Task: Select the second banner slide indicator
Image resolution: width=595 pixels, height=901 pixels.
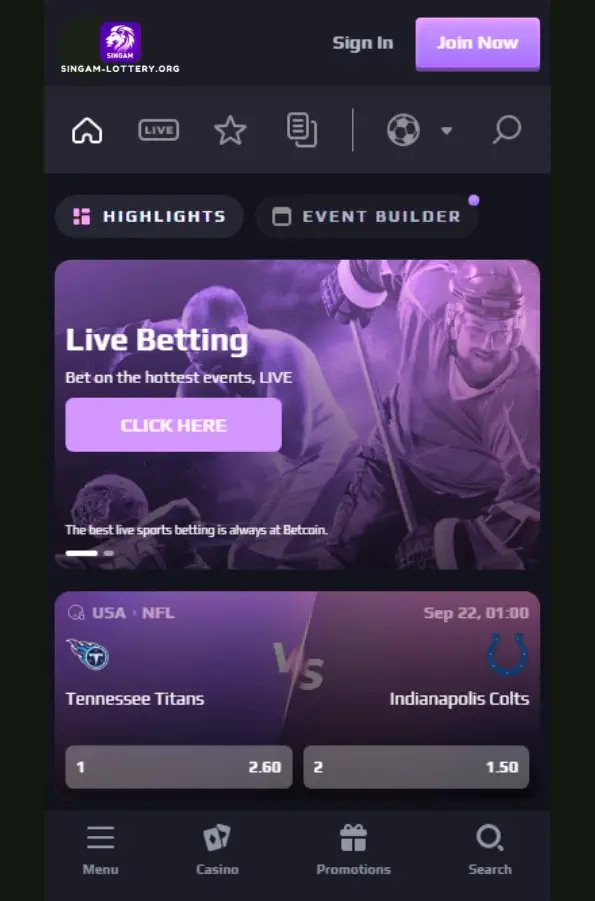Action: [x=109, y=553]
